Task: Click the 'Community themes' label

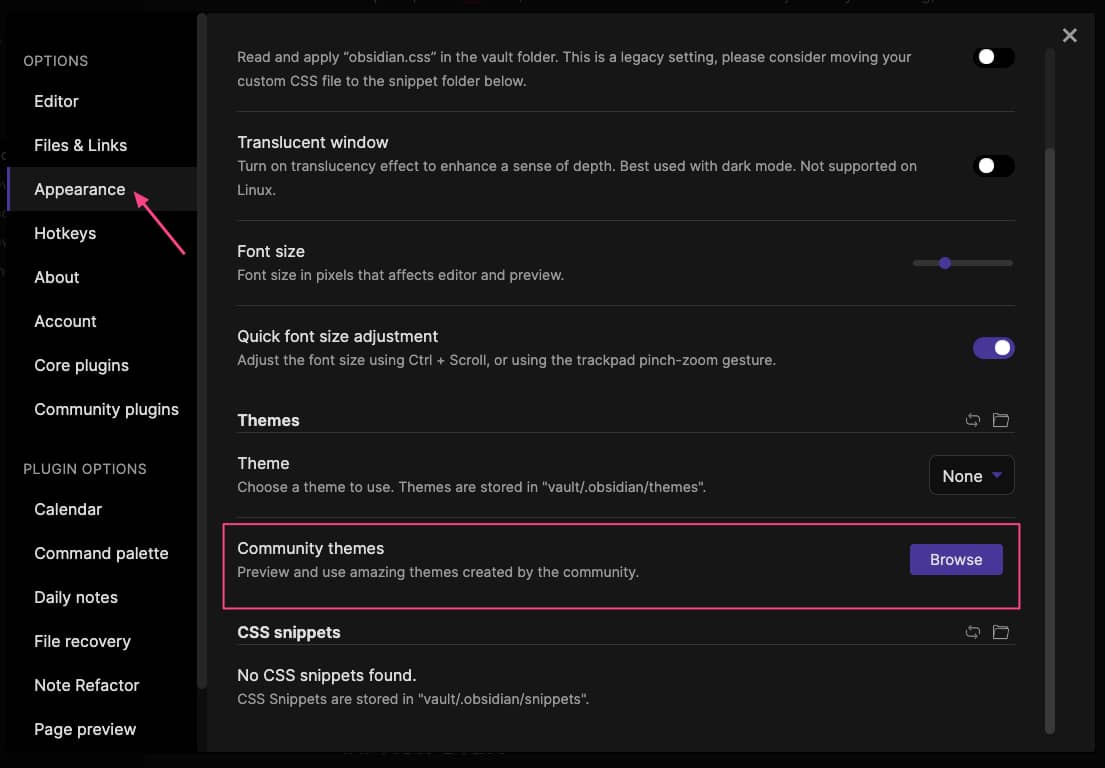Action: (x=311, y=548)
